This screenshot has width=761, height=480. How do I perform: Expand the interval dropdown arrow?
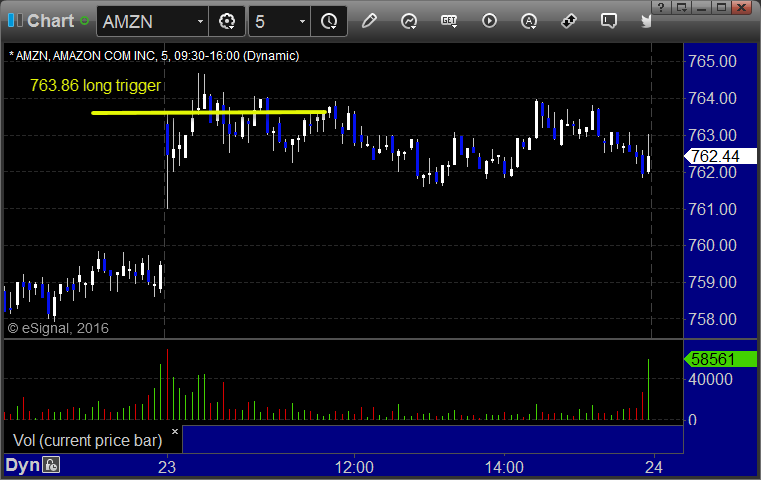[x=302, y=21]
